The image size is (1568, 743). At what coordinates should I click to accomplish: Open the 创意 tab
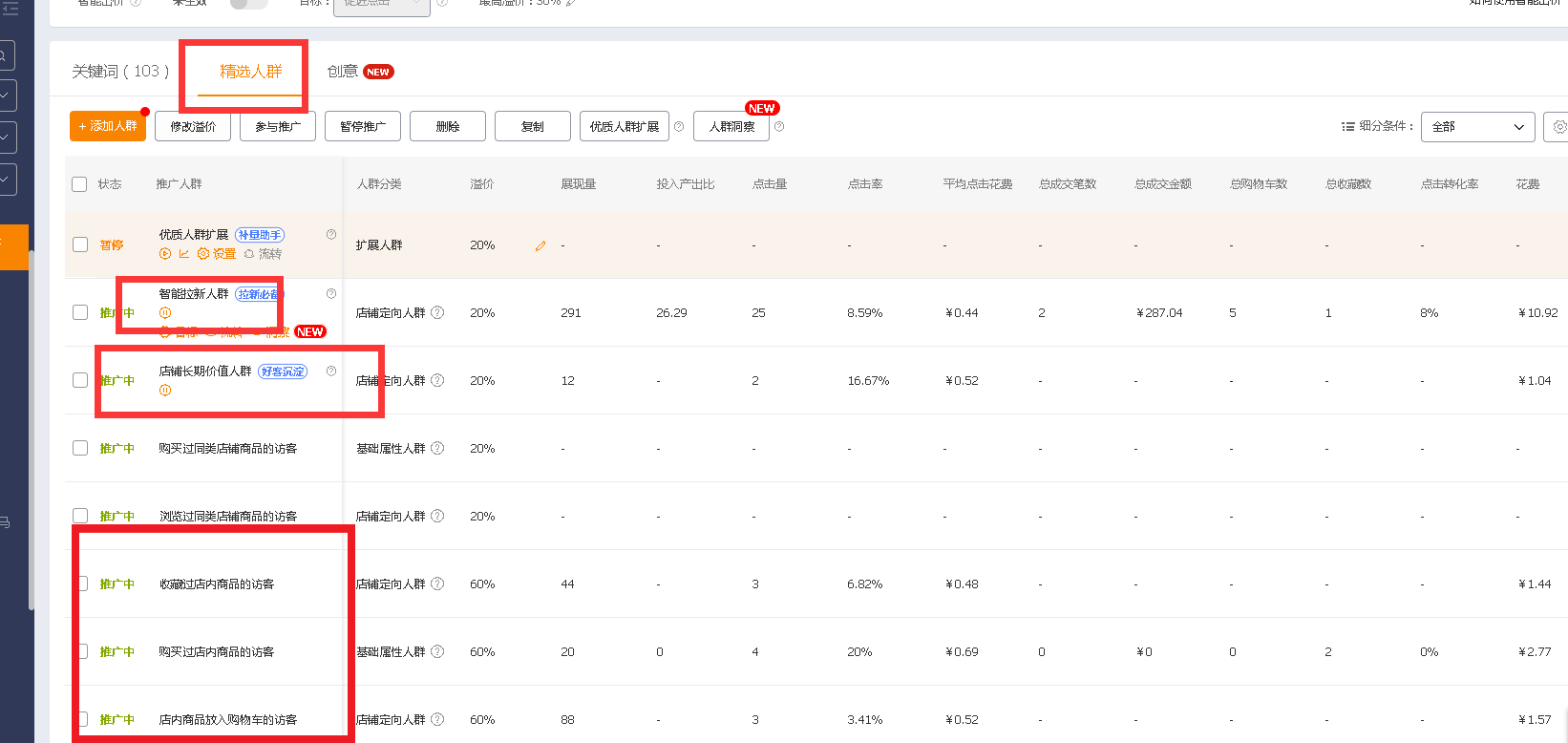coord(342,72)
